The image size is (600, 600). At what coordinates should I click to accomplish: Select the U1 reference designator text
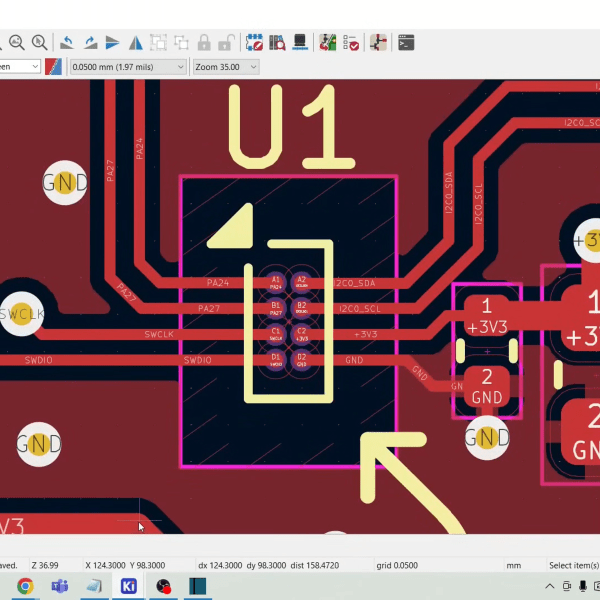click(292, 127)
